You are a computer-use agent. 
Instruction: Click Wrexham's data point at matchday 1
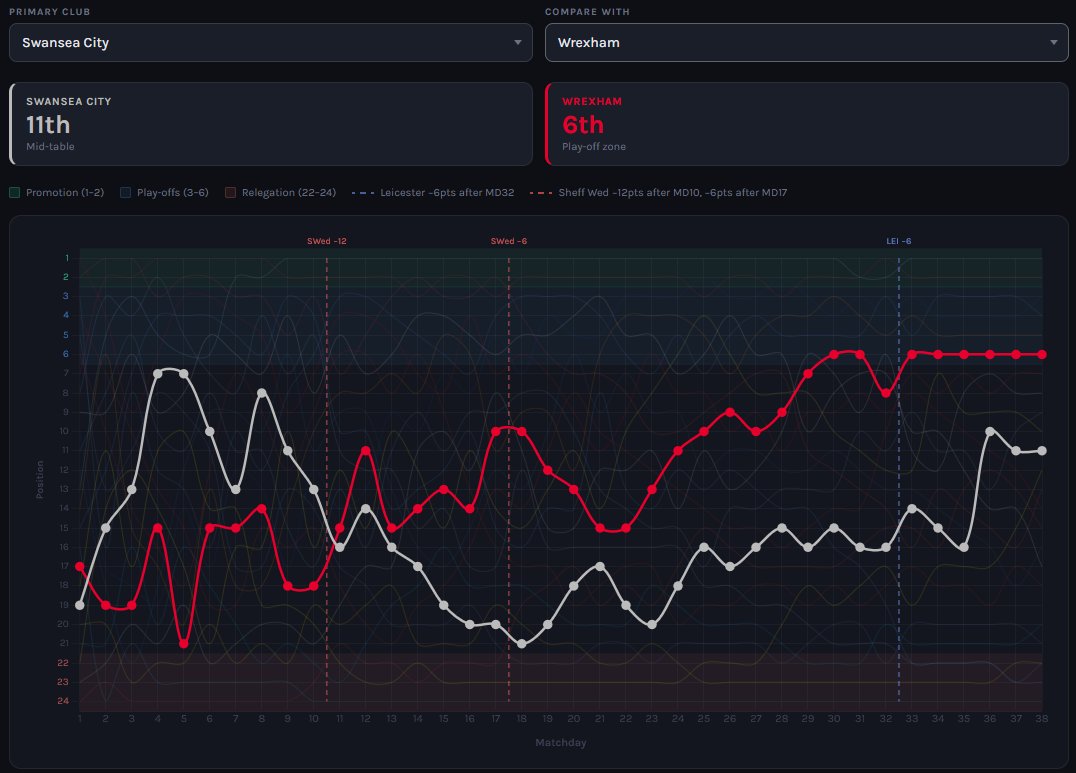click(80, 566)
